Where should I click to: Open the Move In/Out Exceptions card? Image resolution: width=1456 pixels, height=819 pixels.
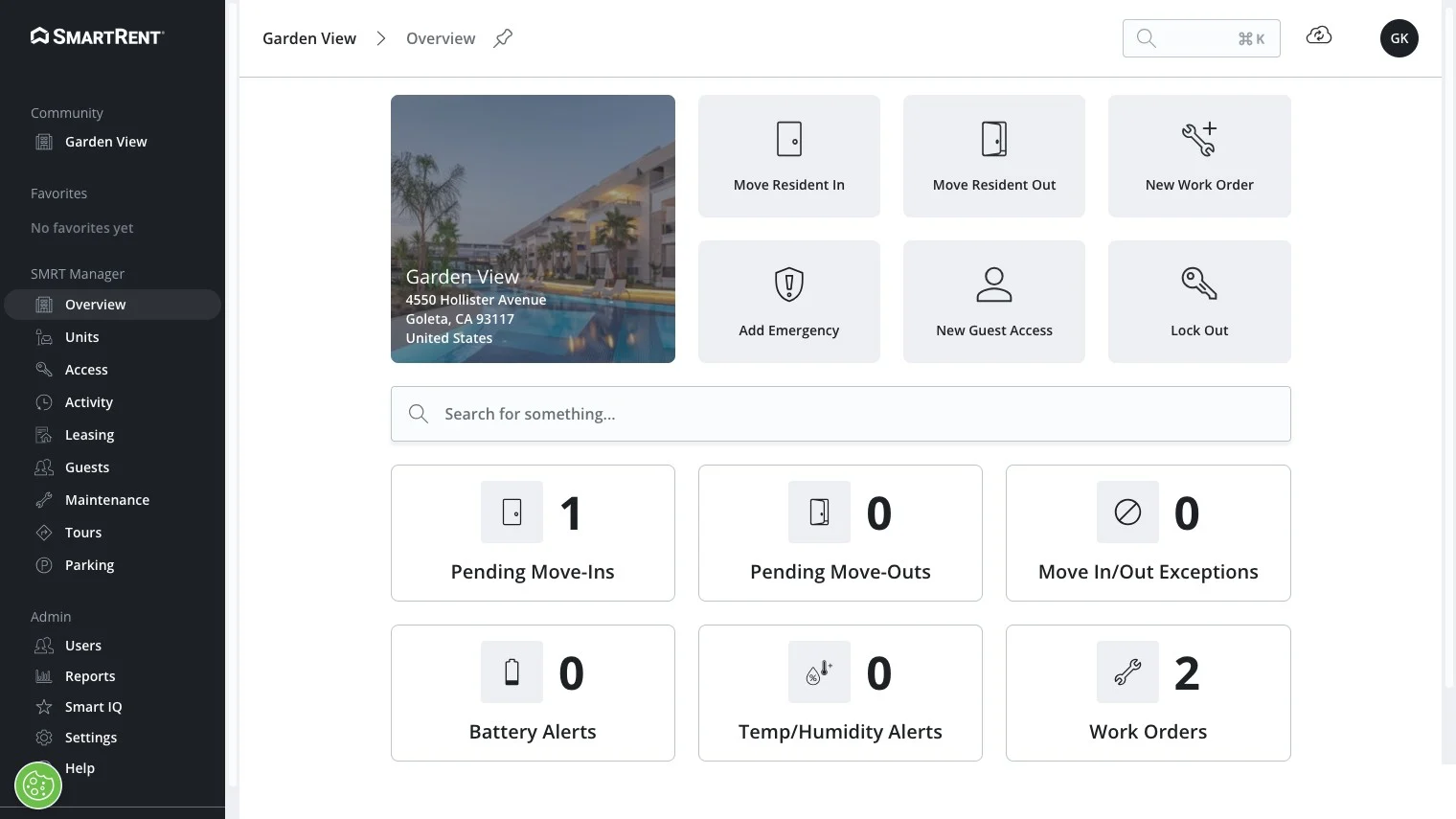pyautogui.click(x=1149, y=534)
